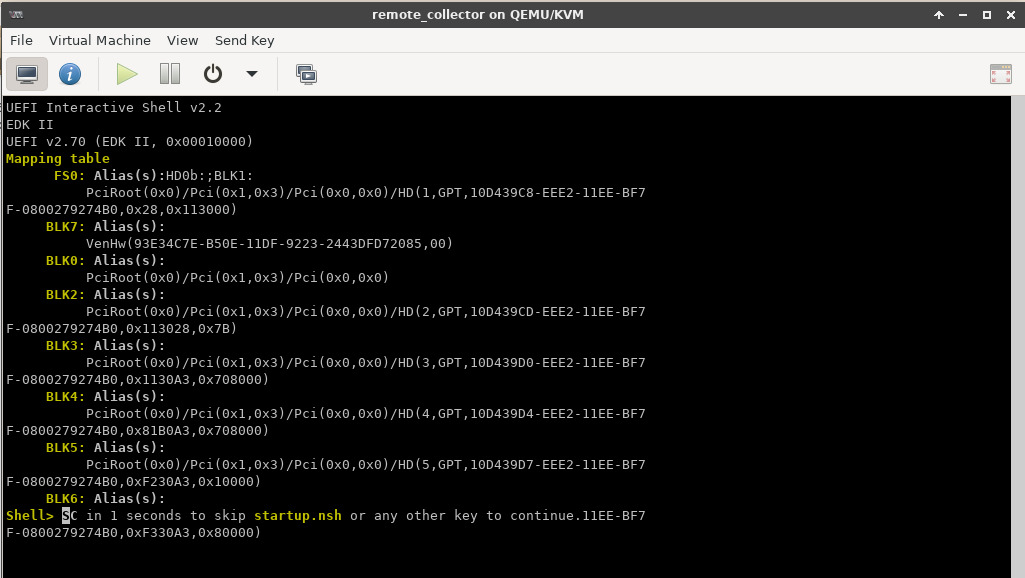The width and height of the screenshot is (1025, 578).
Task: Minimize the remote_collector window
Action: pyautogui.click(x=963, y=14)
